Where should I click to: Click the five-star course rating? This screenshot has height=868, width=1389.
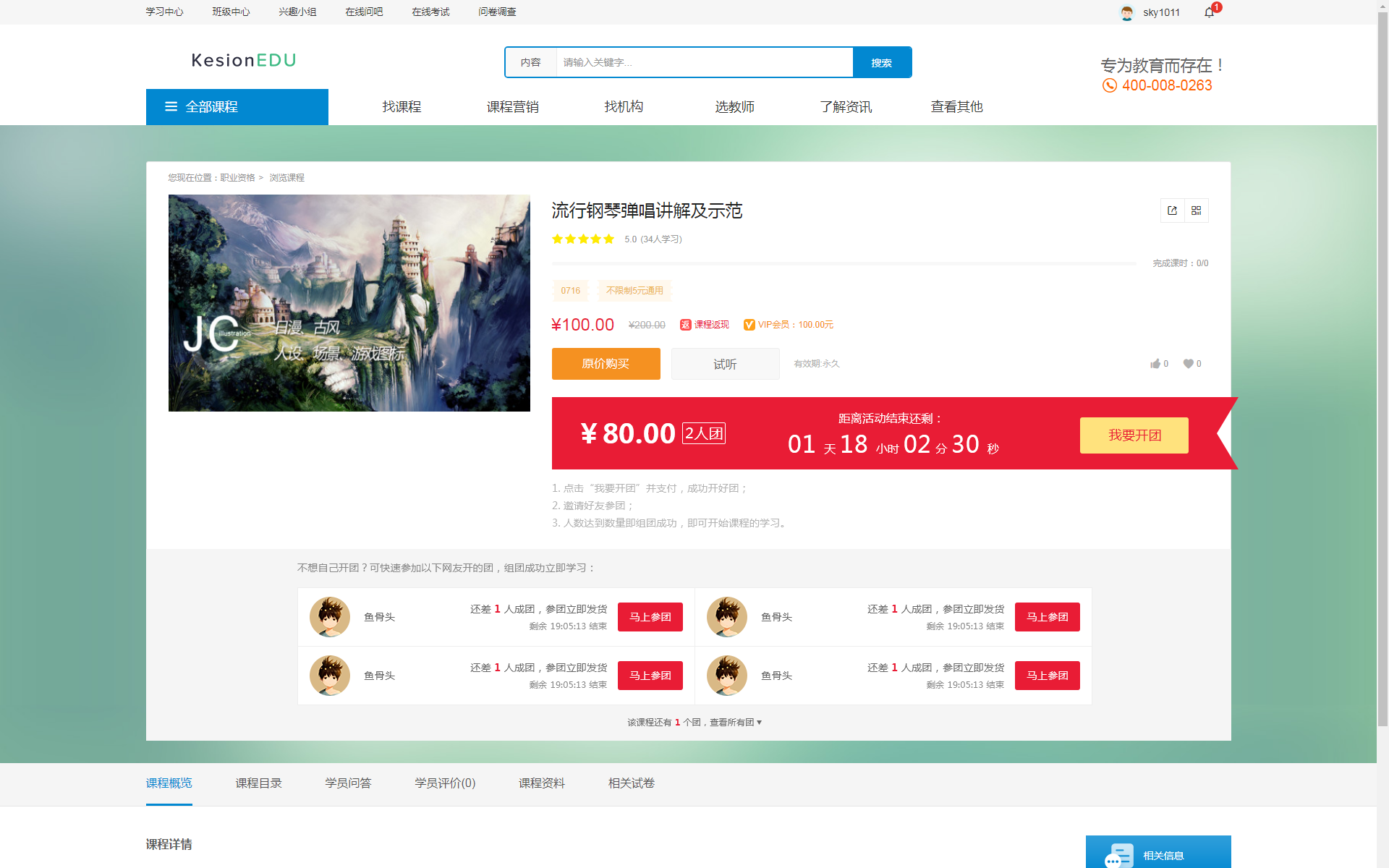pyautogui.click(x=582, y=239)
